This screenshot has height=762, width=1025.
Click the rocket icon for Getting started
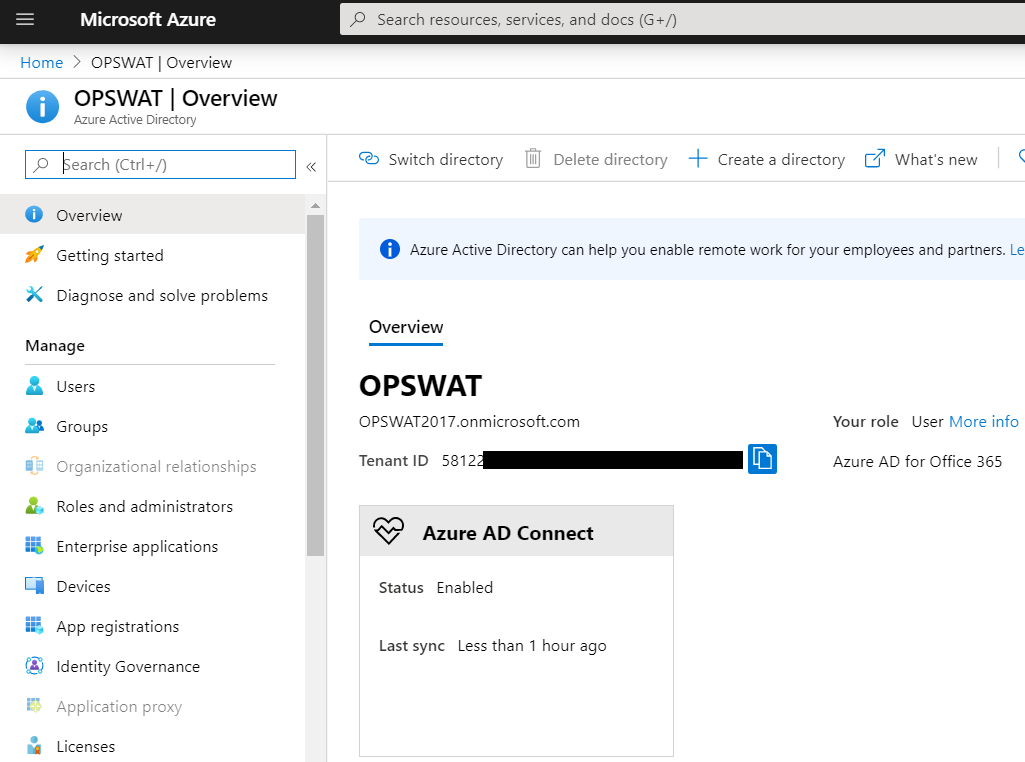(x=34, y=254)
